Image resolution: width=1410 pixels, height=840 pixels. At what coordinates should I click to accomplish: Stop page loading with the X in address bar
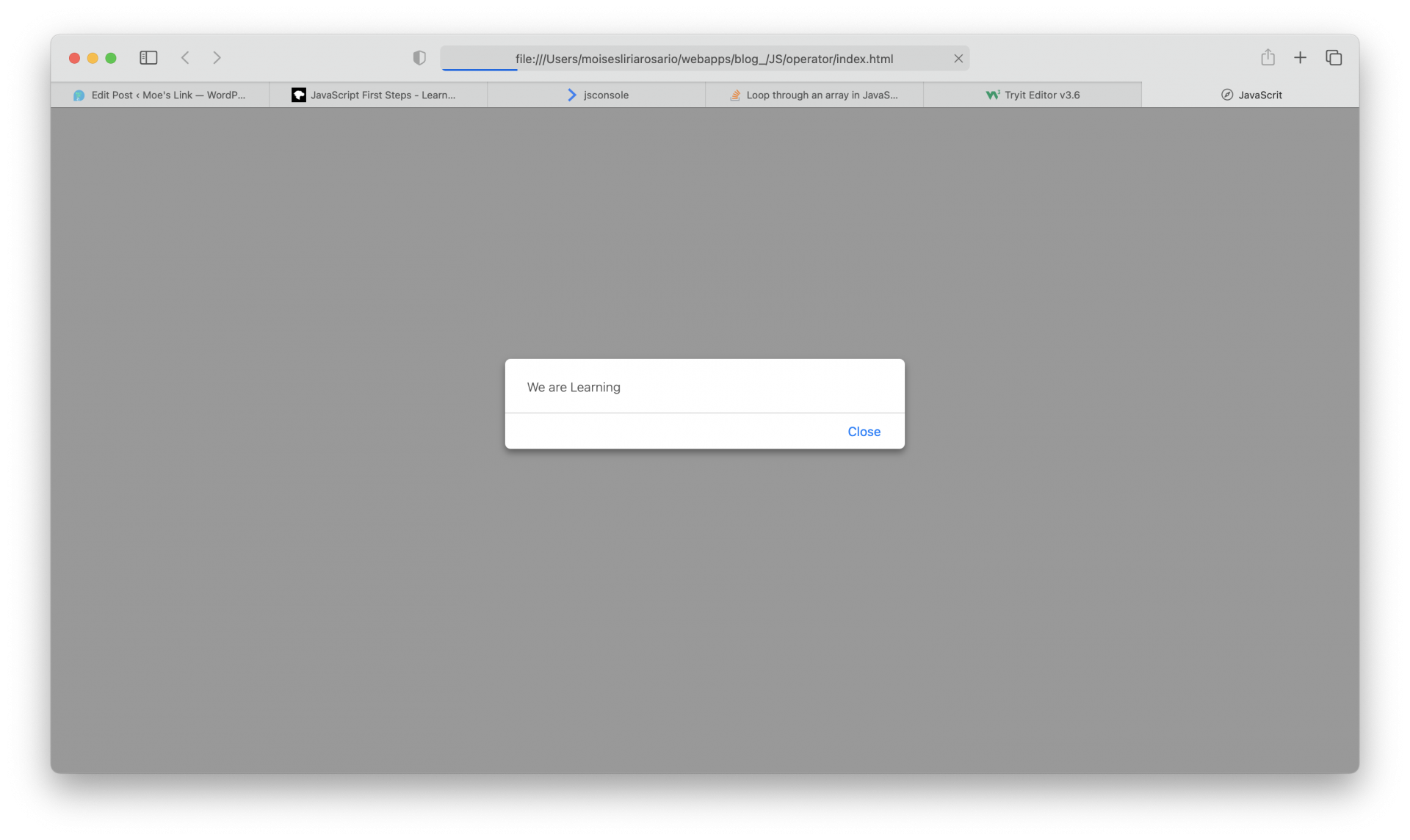click(958, 58)
